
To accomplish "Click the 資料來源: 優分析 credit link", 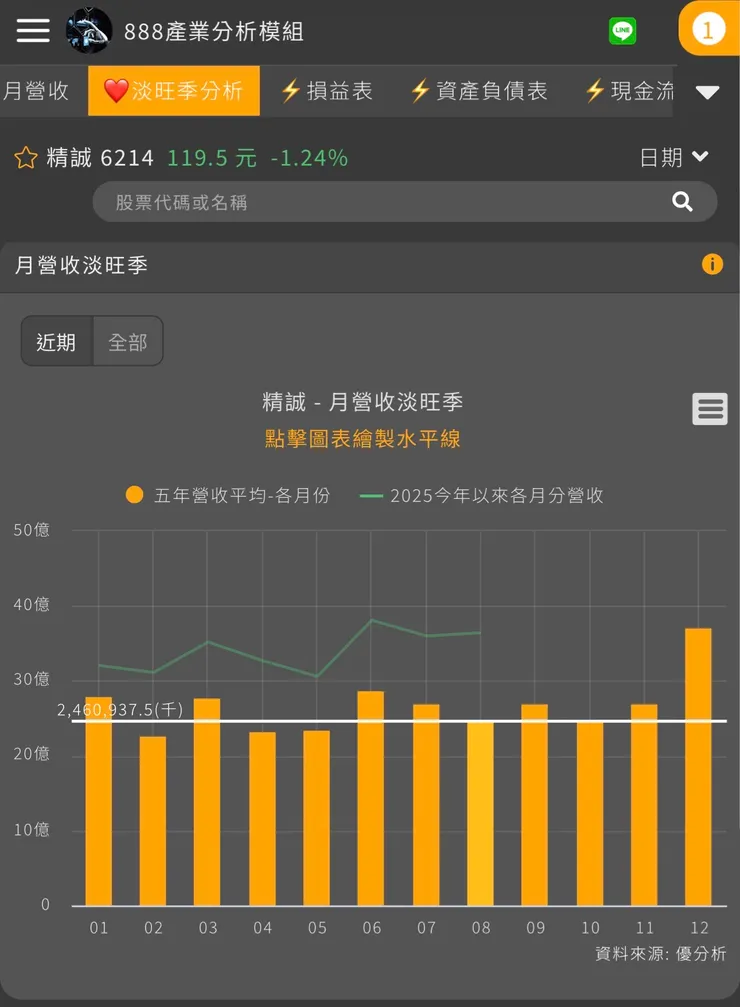I will 660,954.
